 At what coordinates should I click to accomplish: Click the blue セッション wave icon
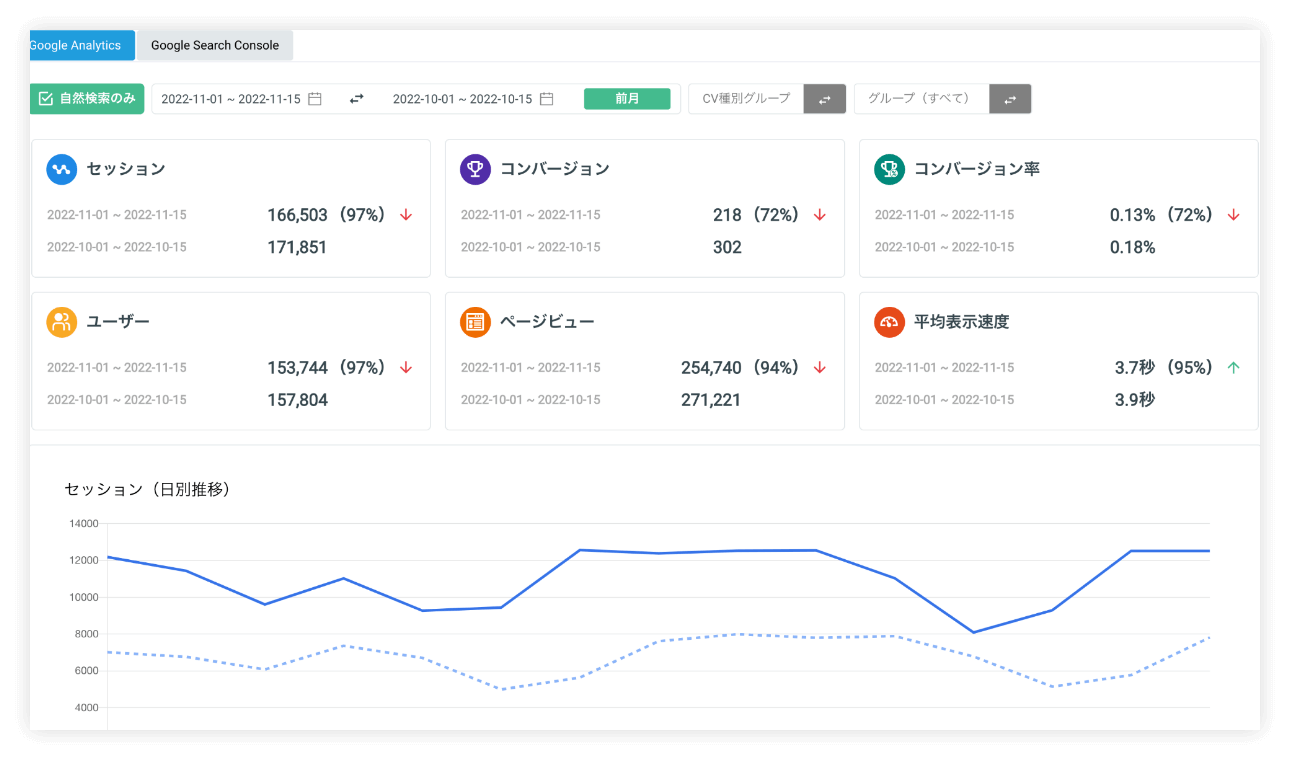coord(61,169)
